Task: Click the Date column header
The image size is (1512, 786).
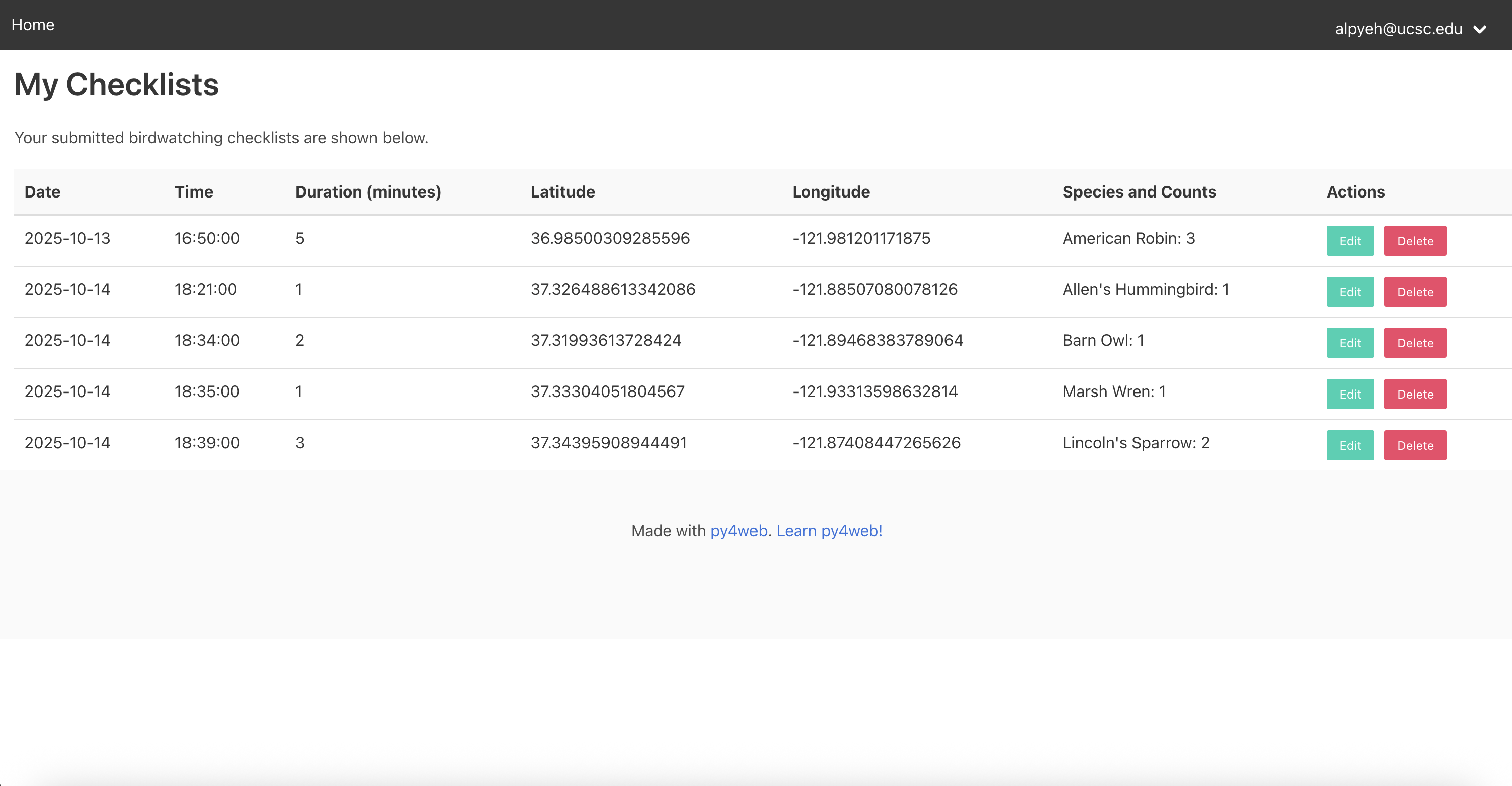Action: 42,192
